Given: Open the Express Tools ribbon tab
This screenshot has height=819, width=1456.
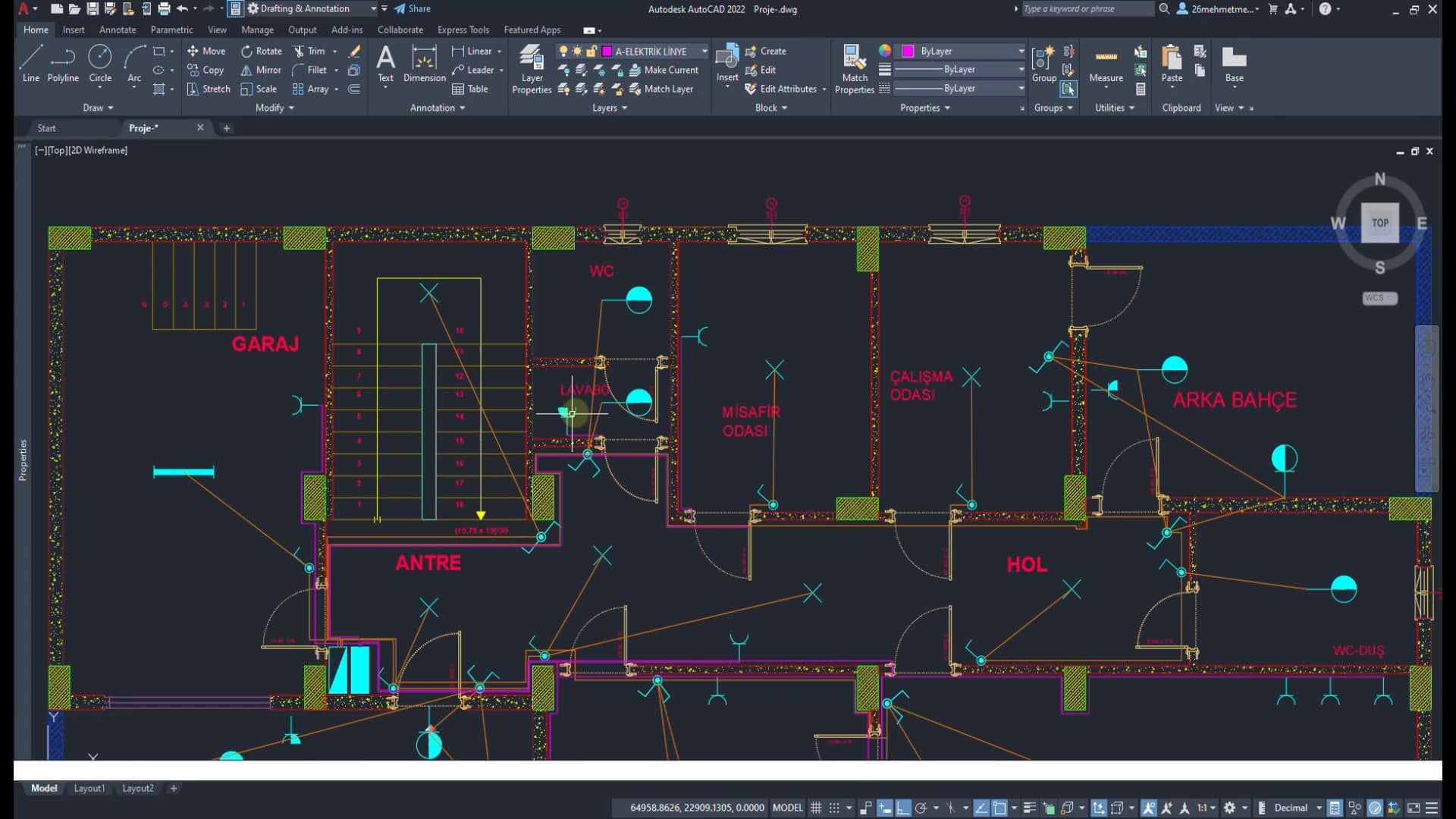Looking at the screenshot, I should pyautogui.click(x=463, y=30).
